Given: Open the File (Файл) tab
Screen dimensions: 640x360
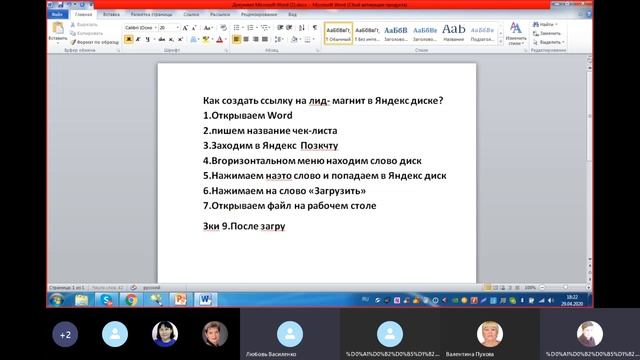Looking at the screenshot, I should tap(58, 14).
